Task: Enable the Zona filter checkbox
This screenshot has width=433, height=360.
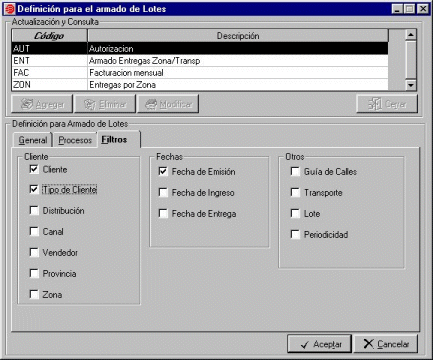Action: tap(34, 295)
